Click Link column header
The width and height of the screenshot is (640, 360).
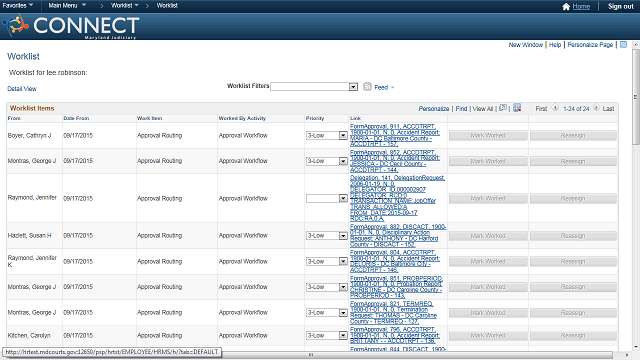tap(356, 118)
